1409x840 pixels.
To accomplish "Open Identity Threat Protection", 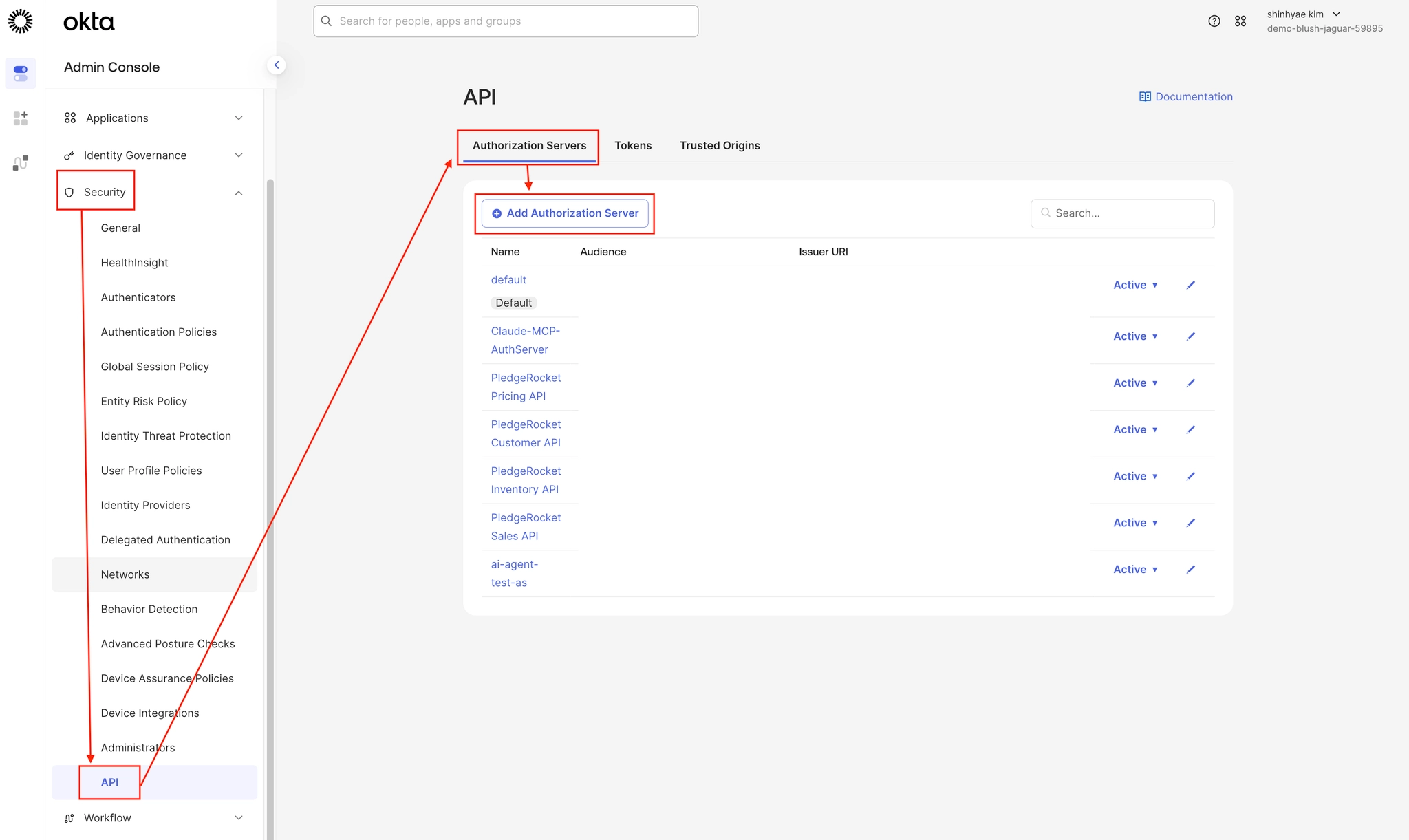I will pyautogui.click(x=166, y=436).
